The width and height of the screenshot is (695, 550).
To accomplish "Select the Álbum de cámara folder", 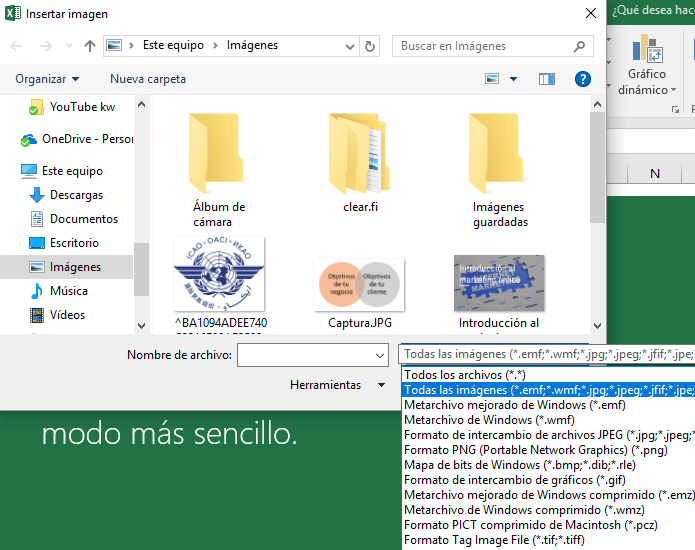I will click(217, 171).
